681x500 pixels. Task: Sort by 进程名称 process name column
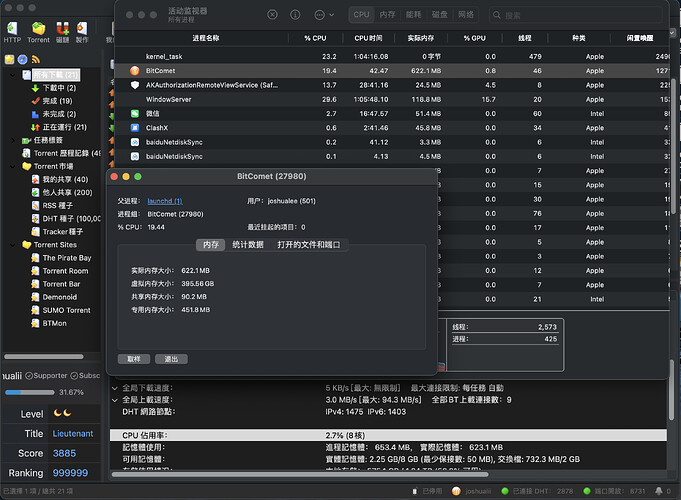tap(205, 38)
